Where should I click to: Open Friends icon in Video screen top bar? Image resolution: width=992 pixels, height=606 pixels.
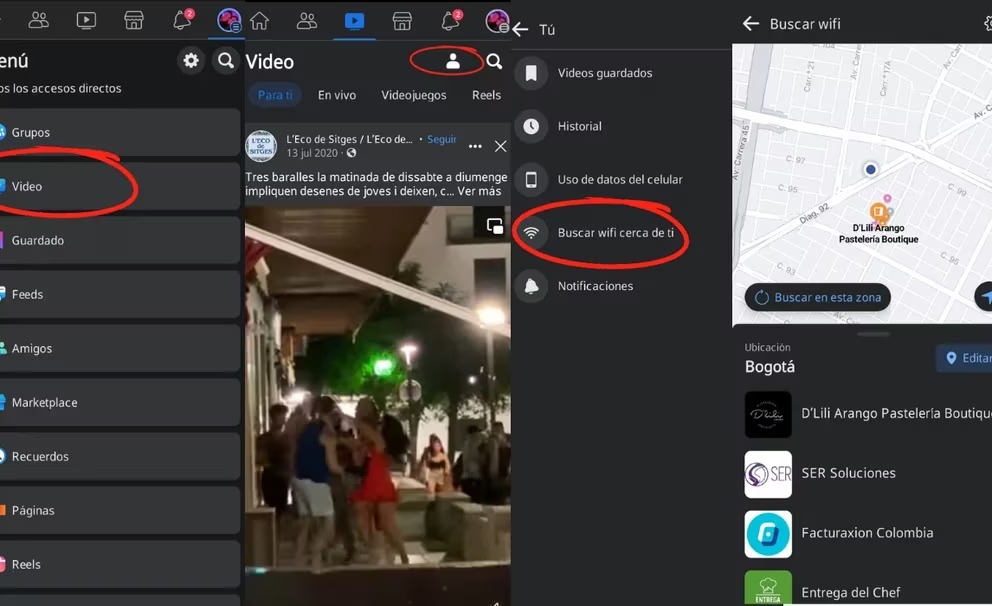[x=307, y=21]
